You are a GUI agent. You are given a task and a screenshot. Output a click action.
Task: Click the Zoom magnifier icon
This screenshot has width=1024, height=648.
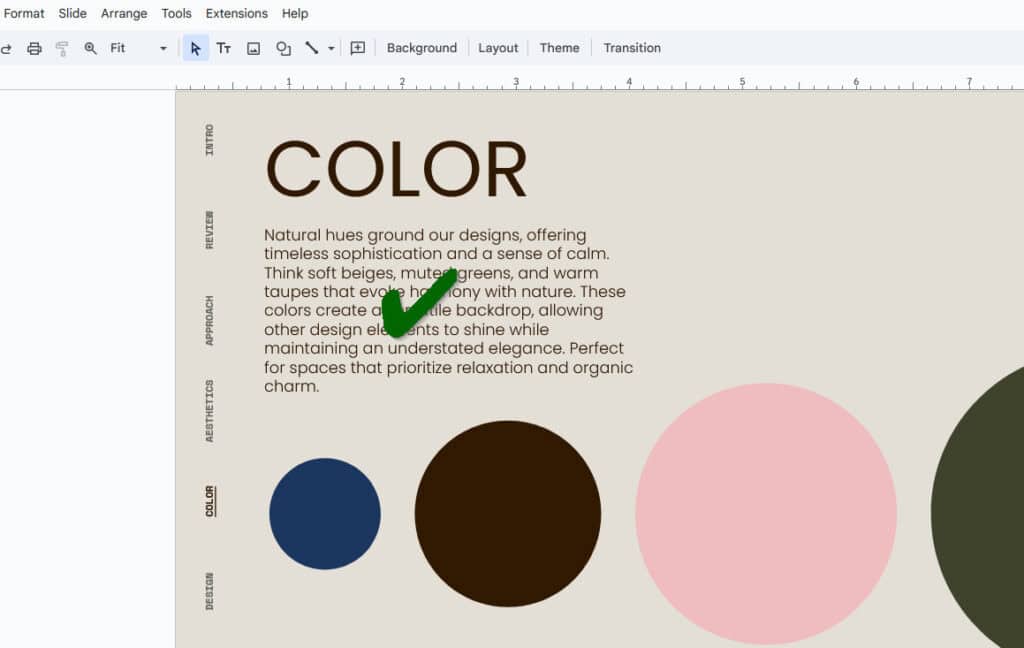coord(90,48)
